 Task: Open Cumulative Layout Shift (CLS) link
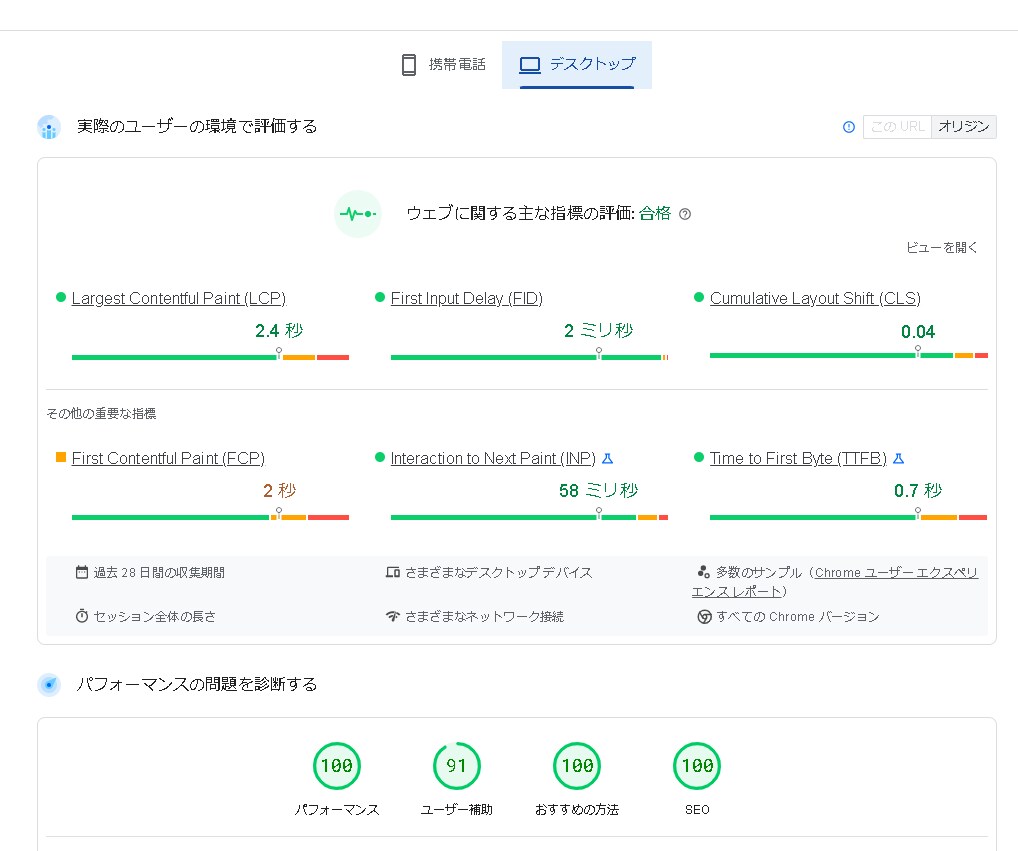(815, 299)
